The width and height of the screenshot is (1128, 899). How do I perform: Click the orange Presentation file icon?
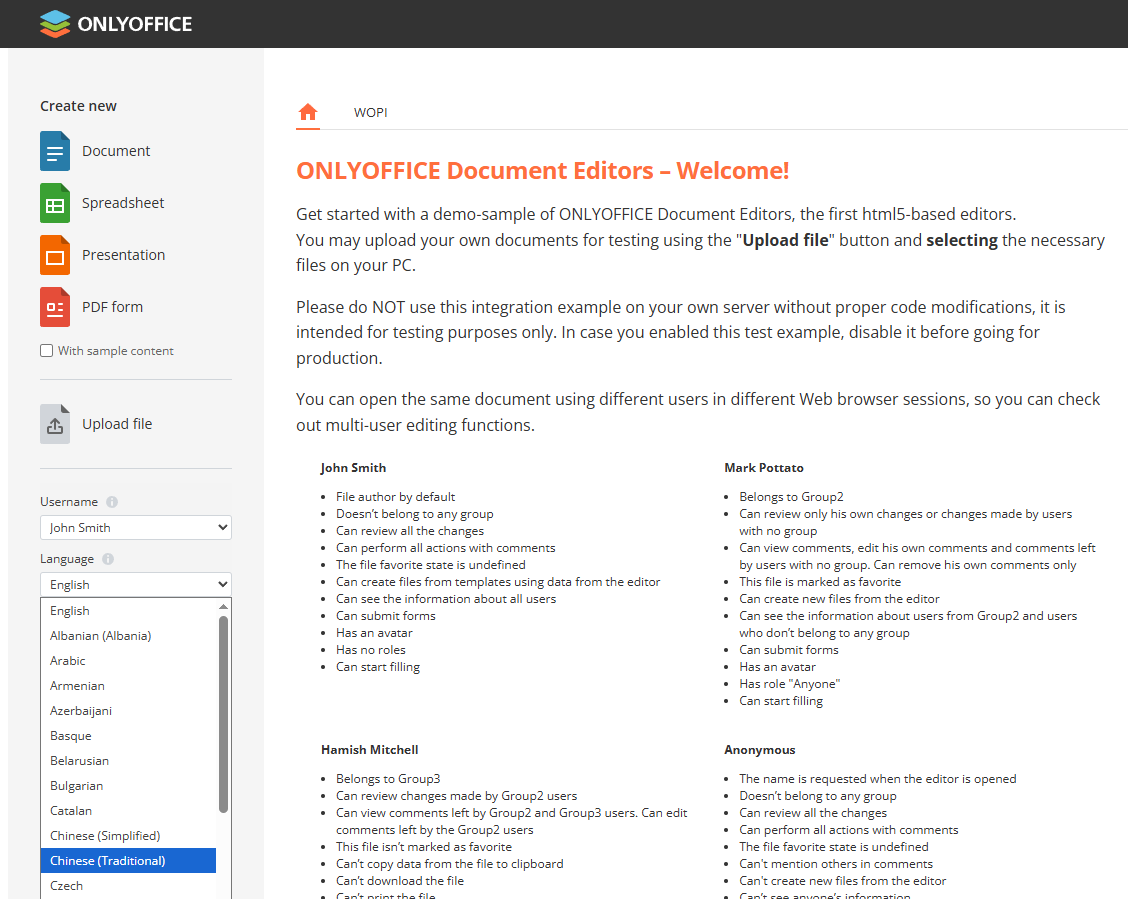pyautogui.click(x=55, y=255)
